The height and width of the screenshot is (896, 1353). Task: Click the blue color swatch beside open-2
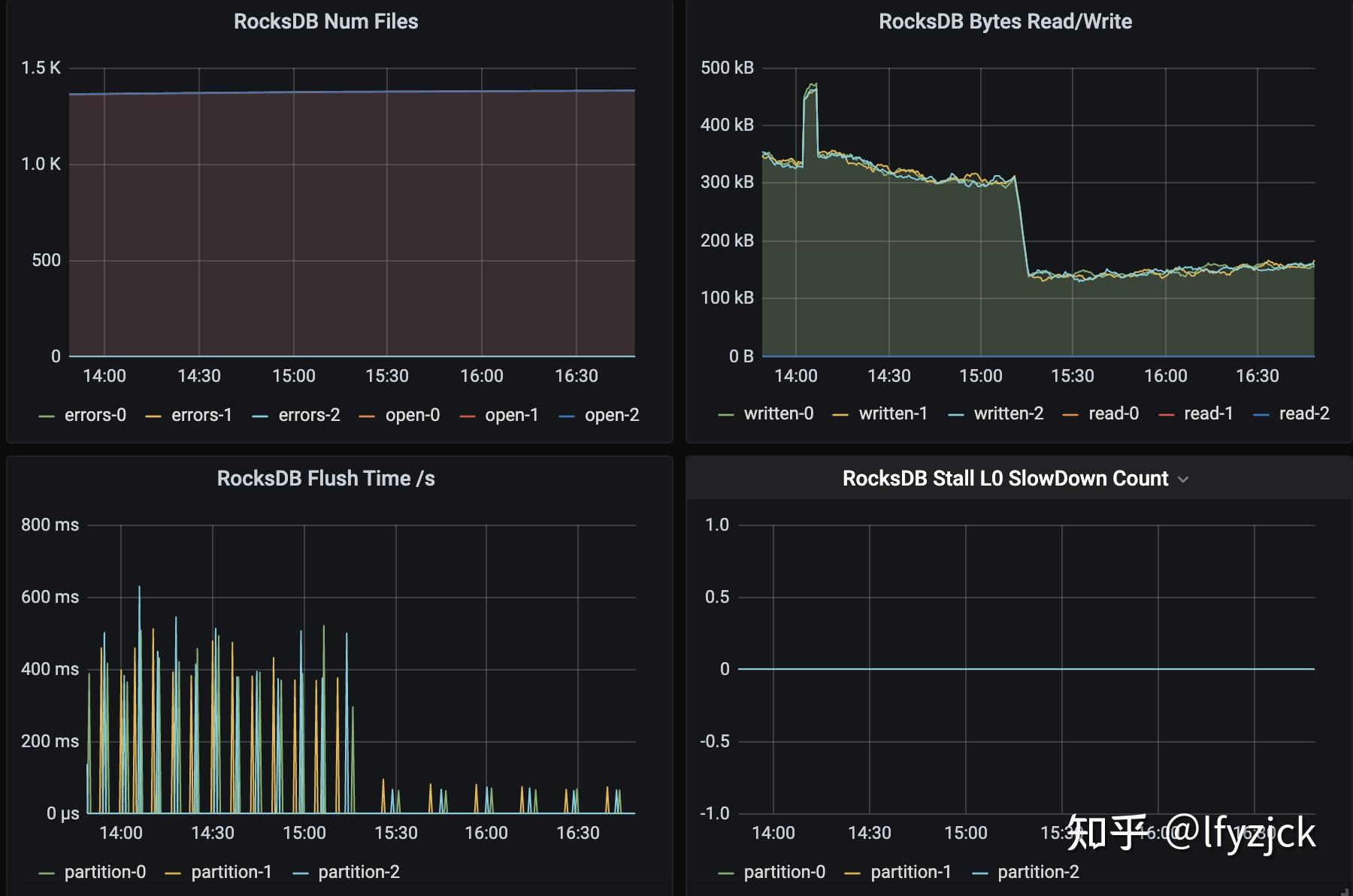(567, 416)
